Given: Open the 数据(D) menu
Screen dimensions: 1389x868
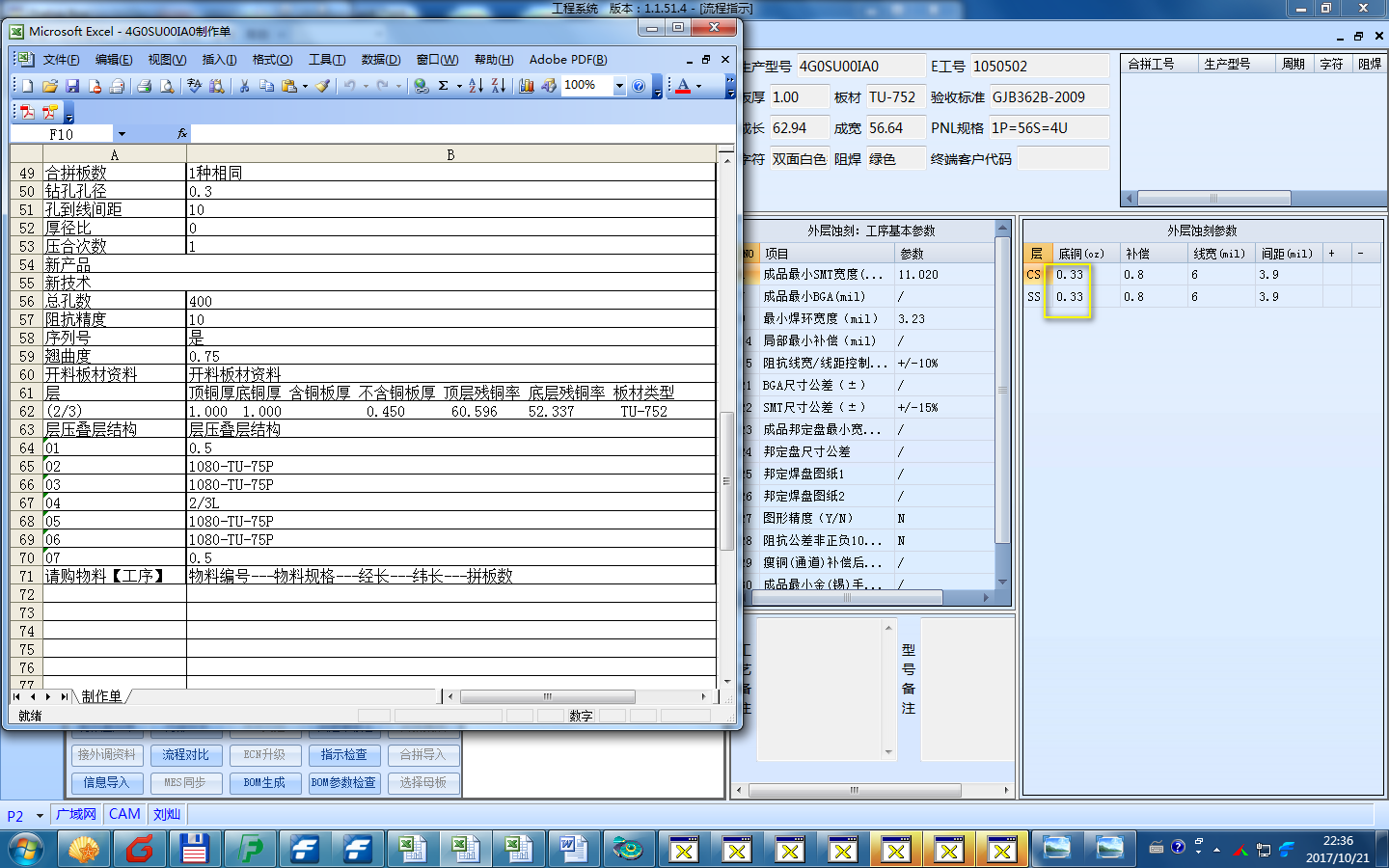Looking at the screenshot, I should [x=381, y=60].
